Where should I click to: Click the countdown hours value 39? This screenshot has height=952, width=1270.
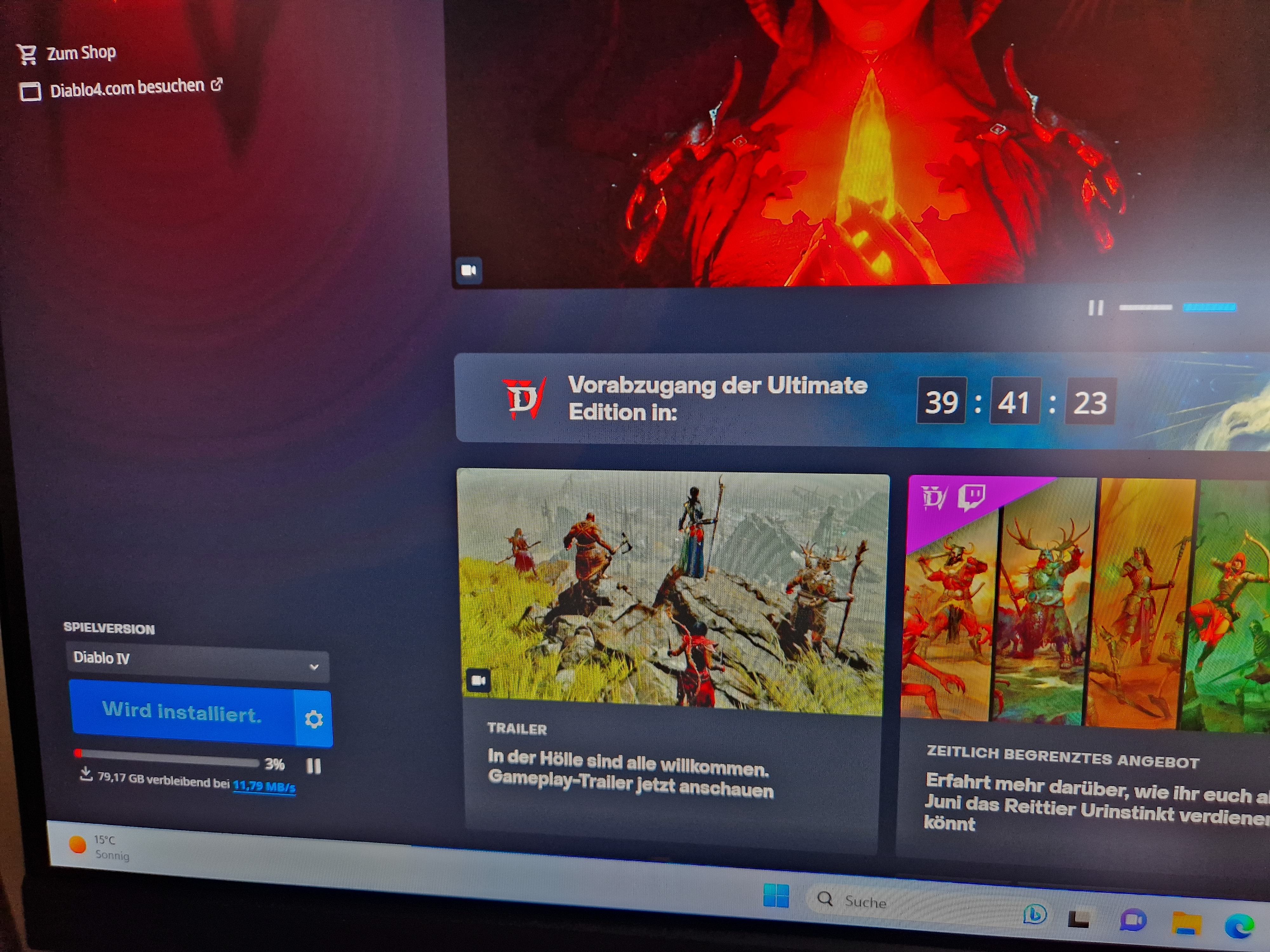pos(942,401)
